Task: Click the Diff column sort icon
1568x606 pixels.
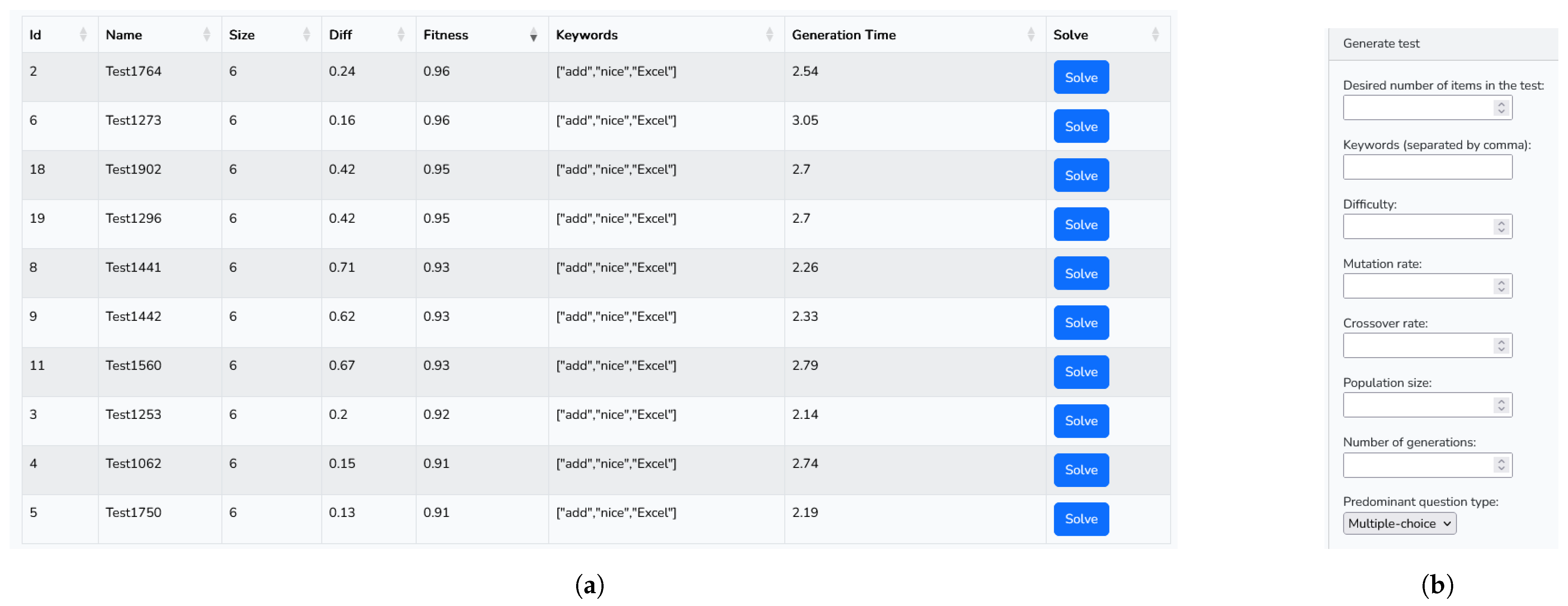Action: (x=401, y=35)
